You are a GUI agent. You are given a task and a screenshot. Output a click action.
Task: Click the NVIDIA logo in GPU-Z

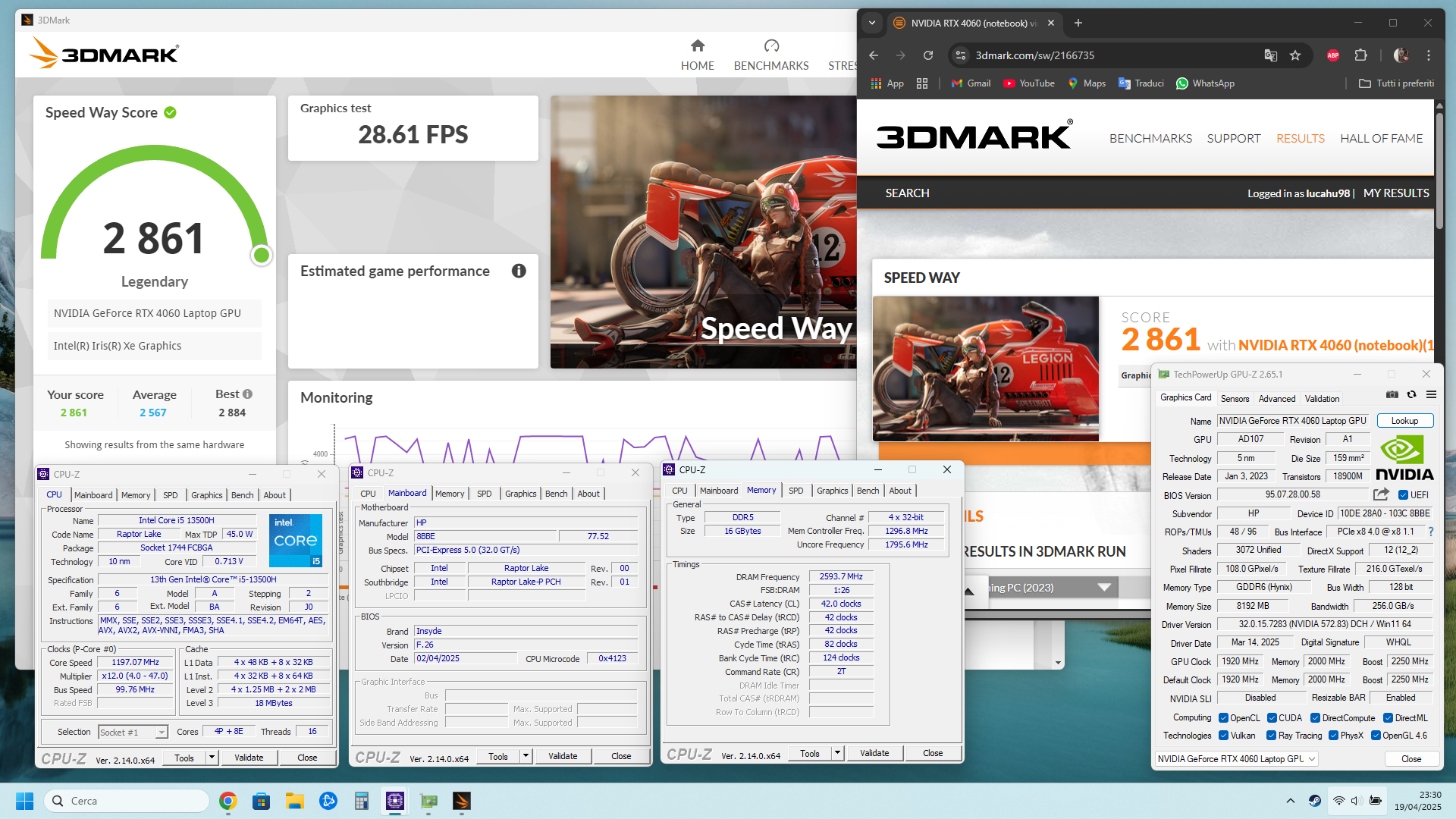[1404, 458]
